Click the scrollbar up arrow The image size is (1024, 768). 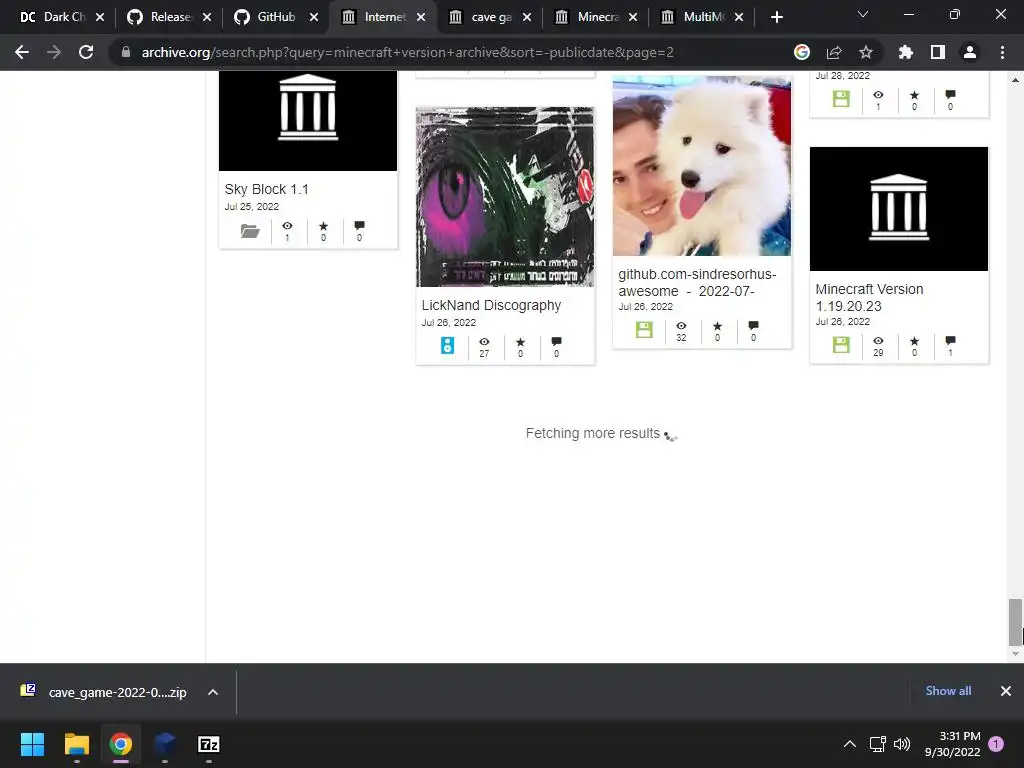pyautogui.click(x=1015, y=80)
